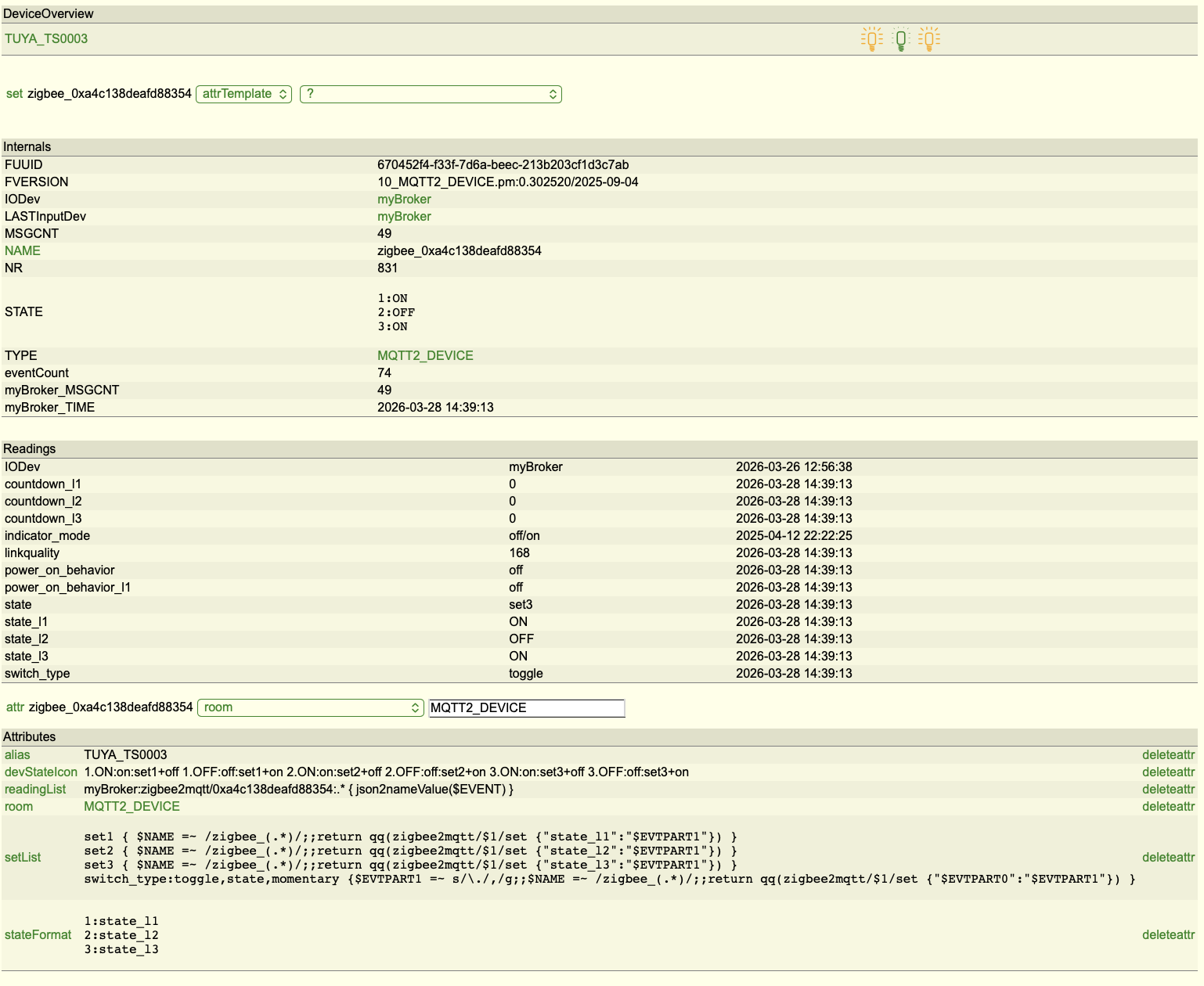
Task: Click the 'set' command link
Action: (14, 94)
